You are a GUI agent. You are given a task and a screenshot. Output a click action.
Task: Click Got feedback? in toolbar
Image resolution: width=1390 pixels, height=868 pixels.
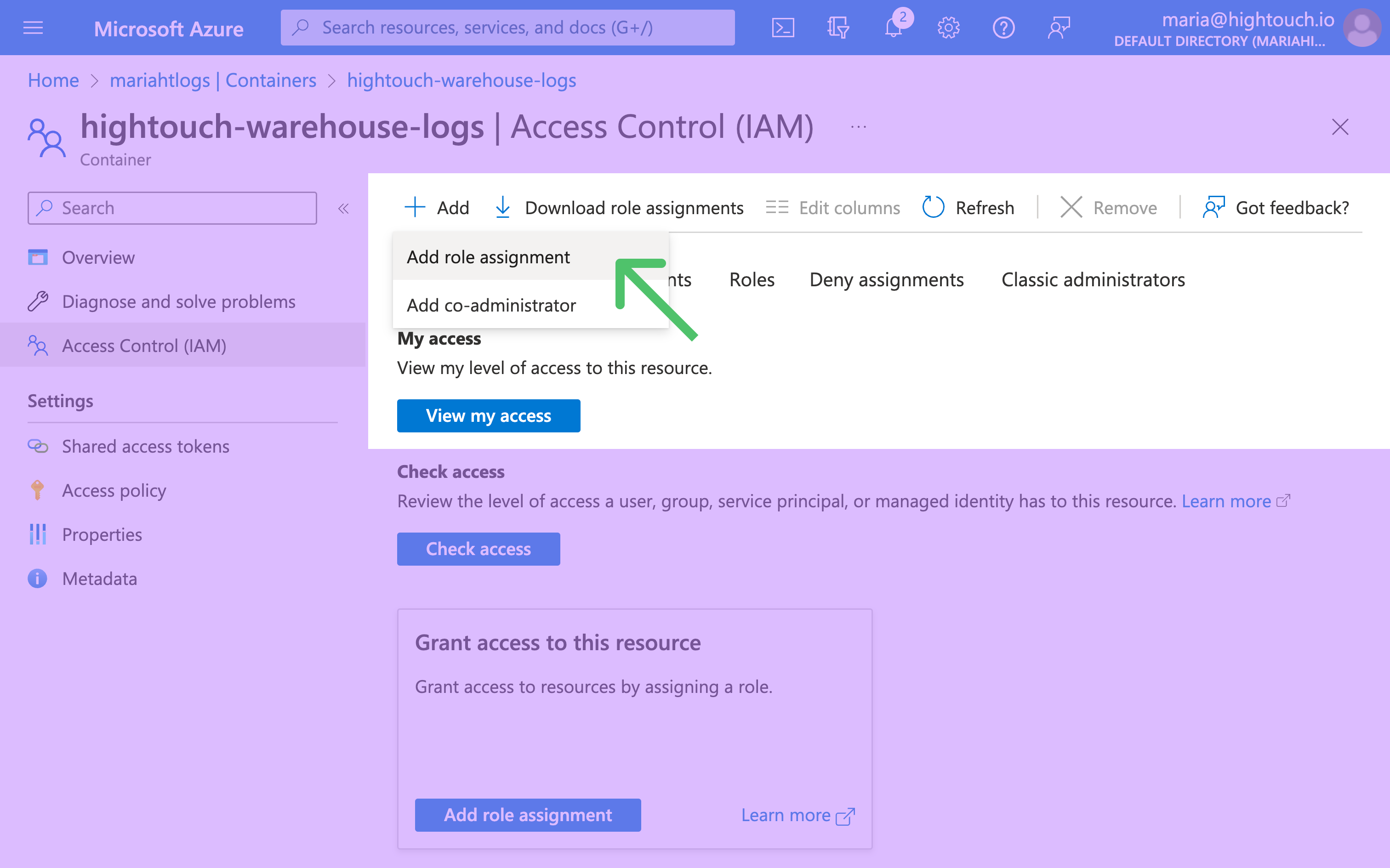[x=1276, y=207]
